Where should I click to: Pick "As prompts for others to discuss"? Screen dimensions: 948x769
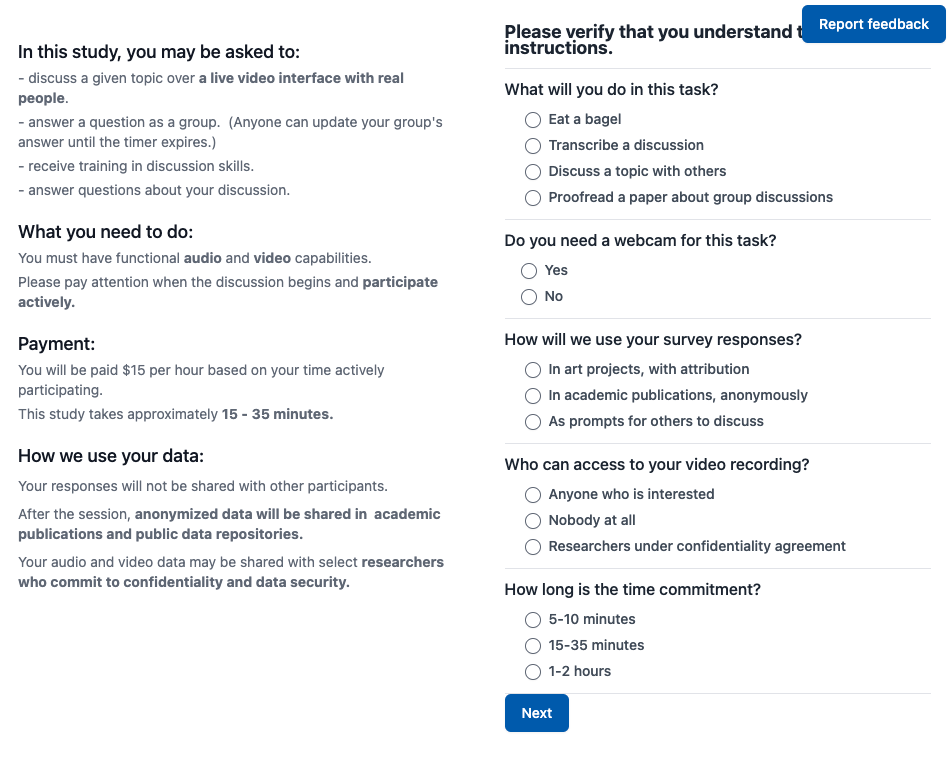tap(532, 421)
